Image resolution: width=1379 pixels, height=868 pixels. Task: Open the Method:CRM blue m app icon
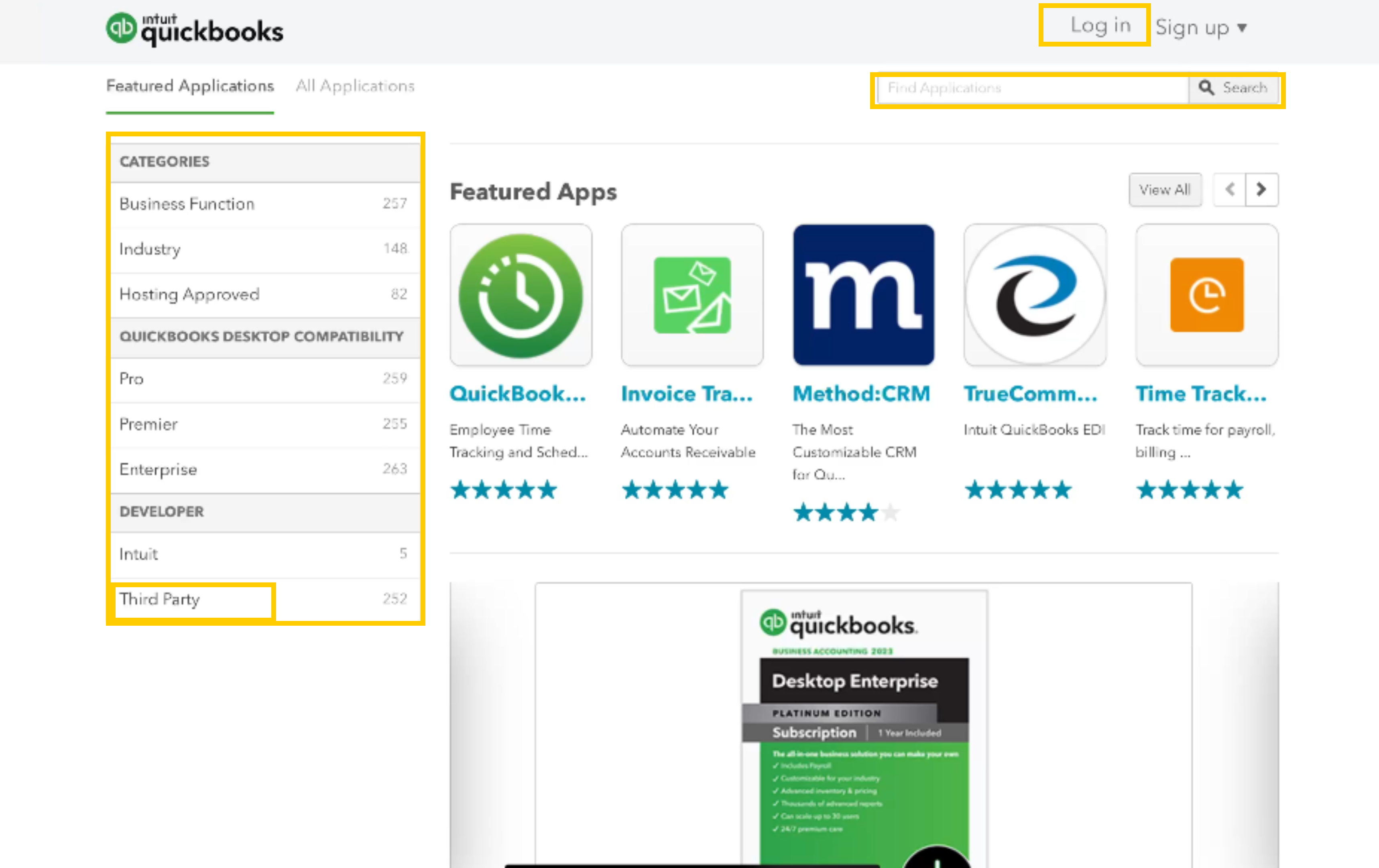(x=864, y=295)
